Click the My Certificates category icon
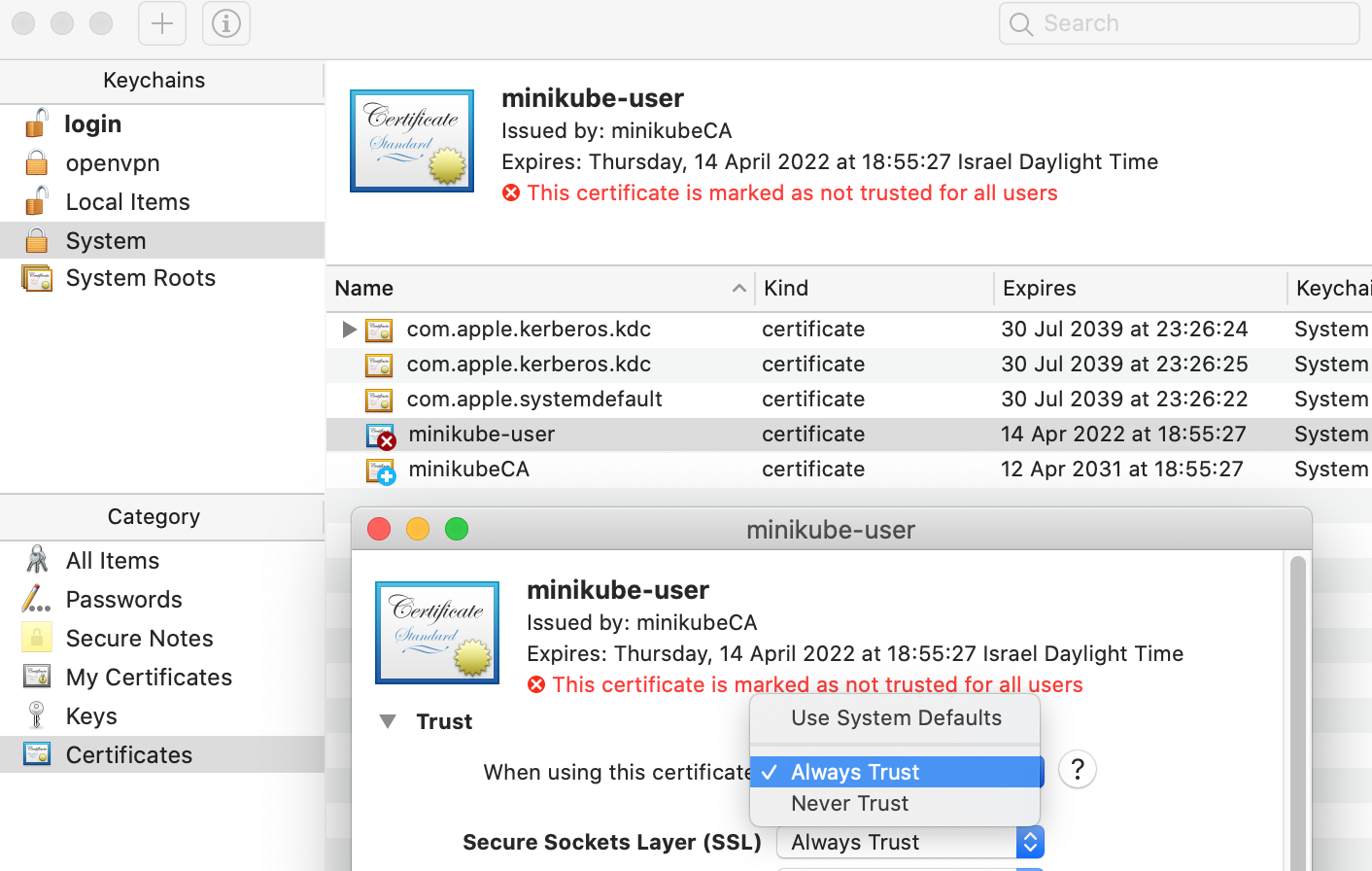The width and height of the screenshot is (1372, 871). [37, 677]
